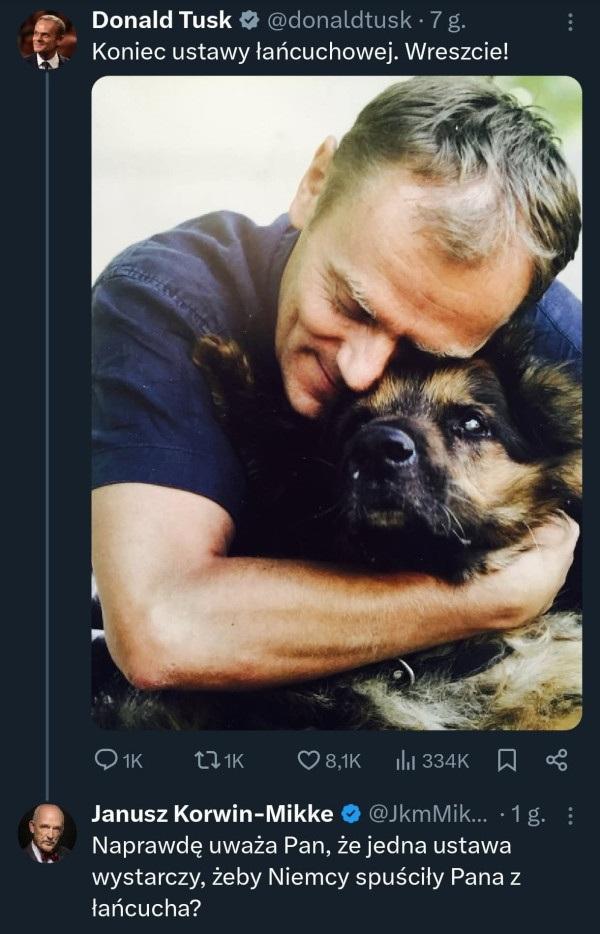Image resolution: width=600 pixels, height=934 pixels.
Task: Bookmark Donald Tusk's tweet
Action: pos(507,761)
